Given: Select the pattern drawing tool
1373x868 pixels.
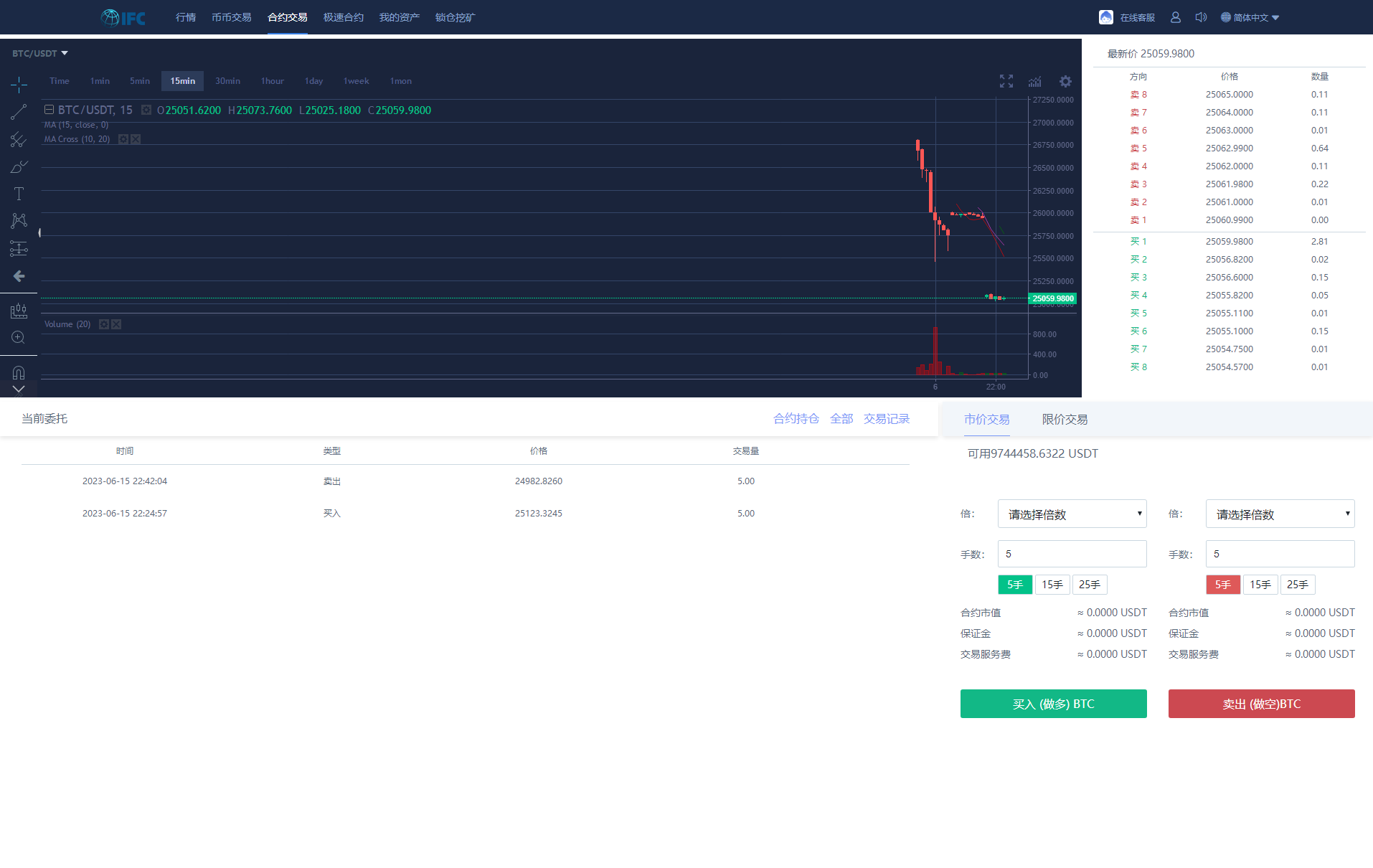Looking at the screenshot, I should click(x=19, y=221).
